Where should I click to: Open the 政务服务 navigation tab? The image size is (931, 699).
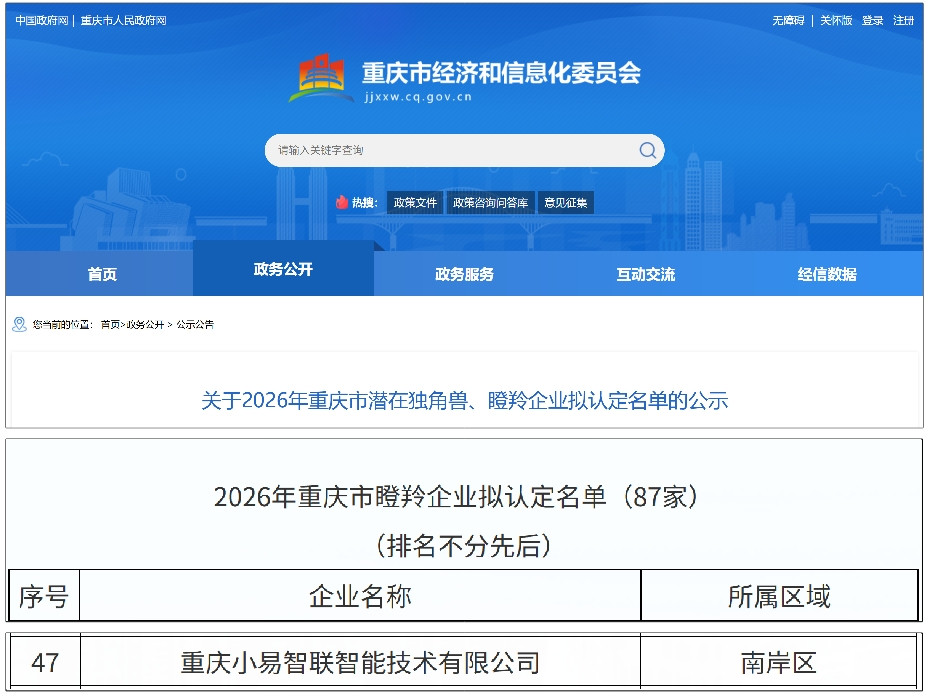[464, 274]
